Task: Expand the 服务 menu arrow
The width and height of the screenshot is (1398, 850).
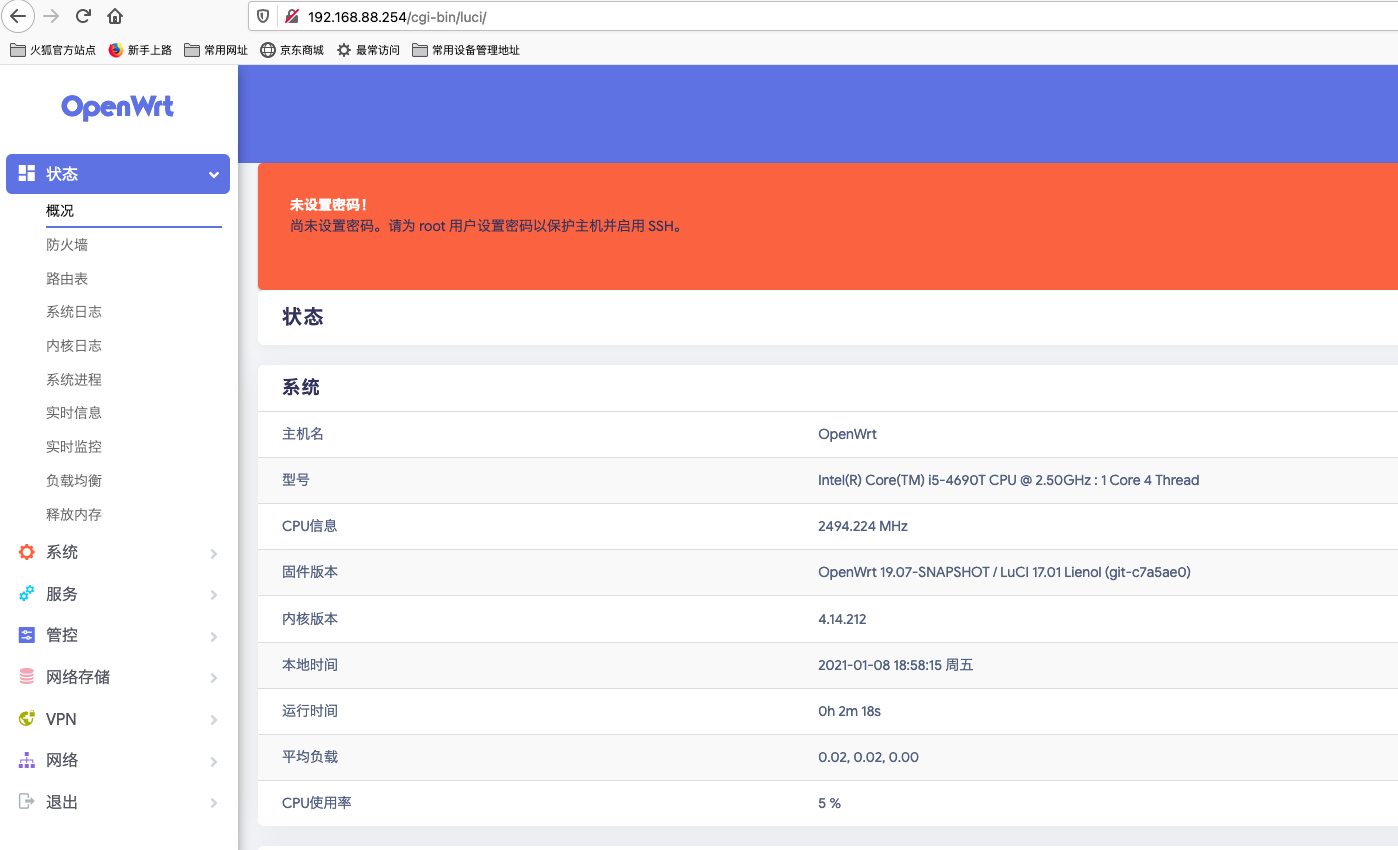Action: click(x=214, y=595)
